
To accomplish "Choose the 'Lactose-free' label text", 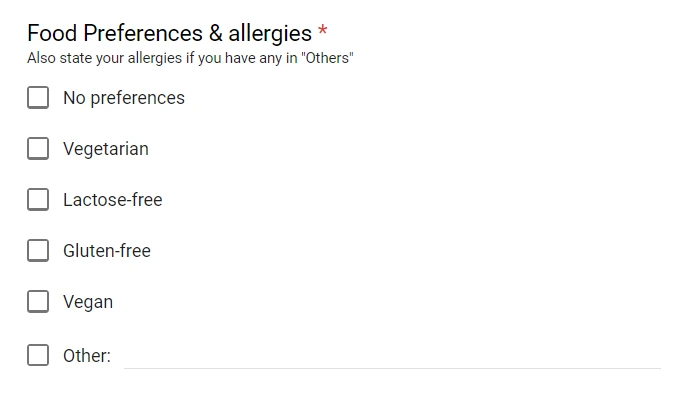I will click(x=113, y=200).
